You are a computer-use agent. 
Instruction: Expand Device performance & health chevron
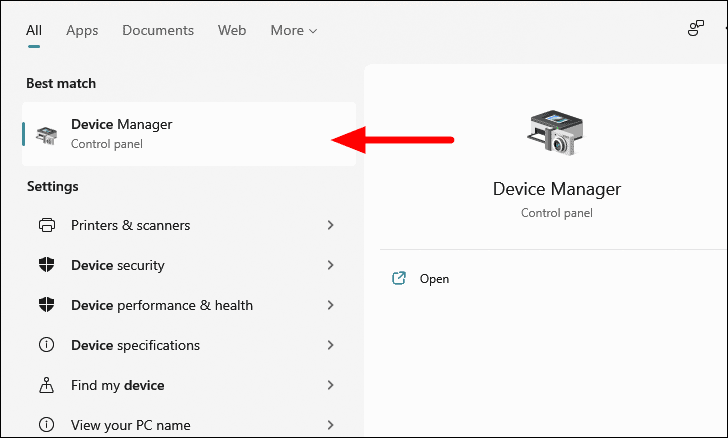[331, 305]
